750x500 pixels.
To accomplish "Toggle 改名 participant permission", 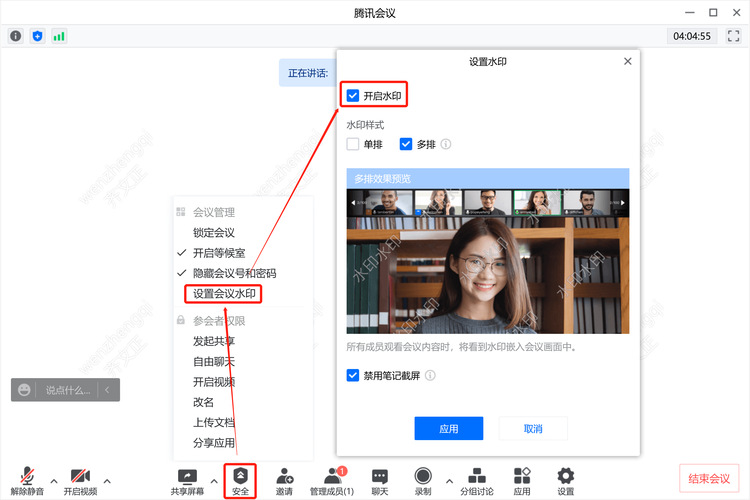I will tap(203, 402).
